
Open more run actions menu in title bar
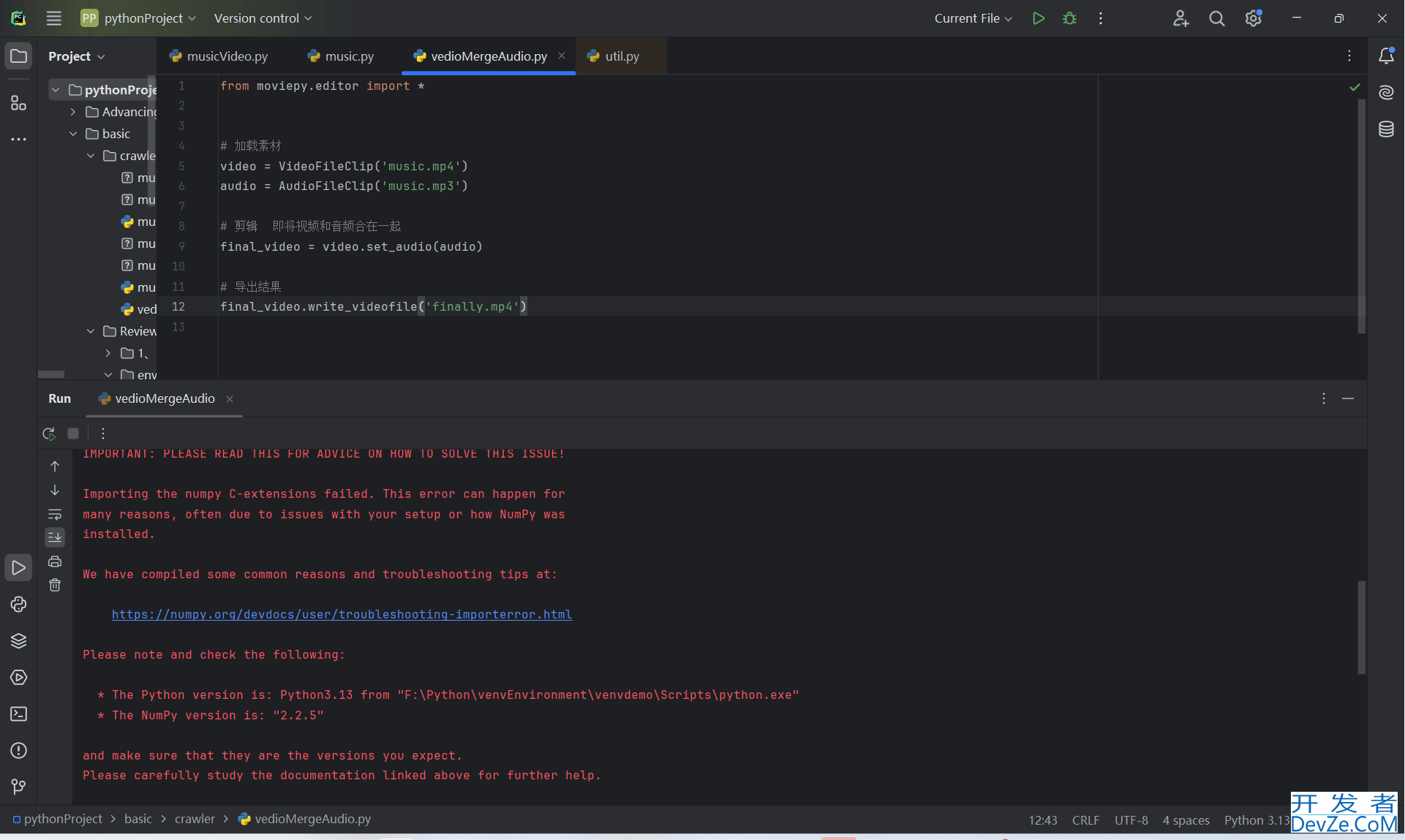(x=1101, y=18)
